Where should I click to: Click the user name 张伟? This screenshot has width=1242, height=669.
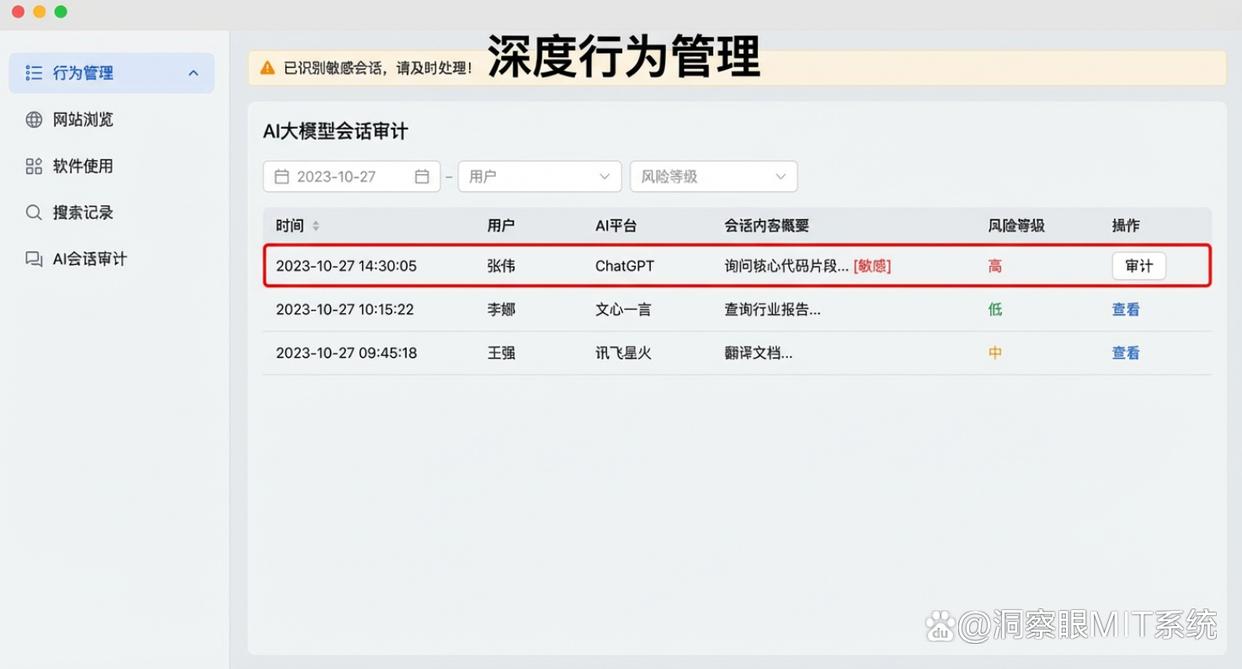point(501,266)
